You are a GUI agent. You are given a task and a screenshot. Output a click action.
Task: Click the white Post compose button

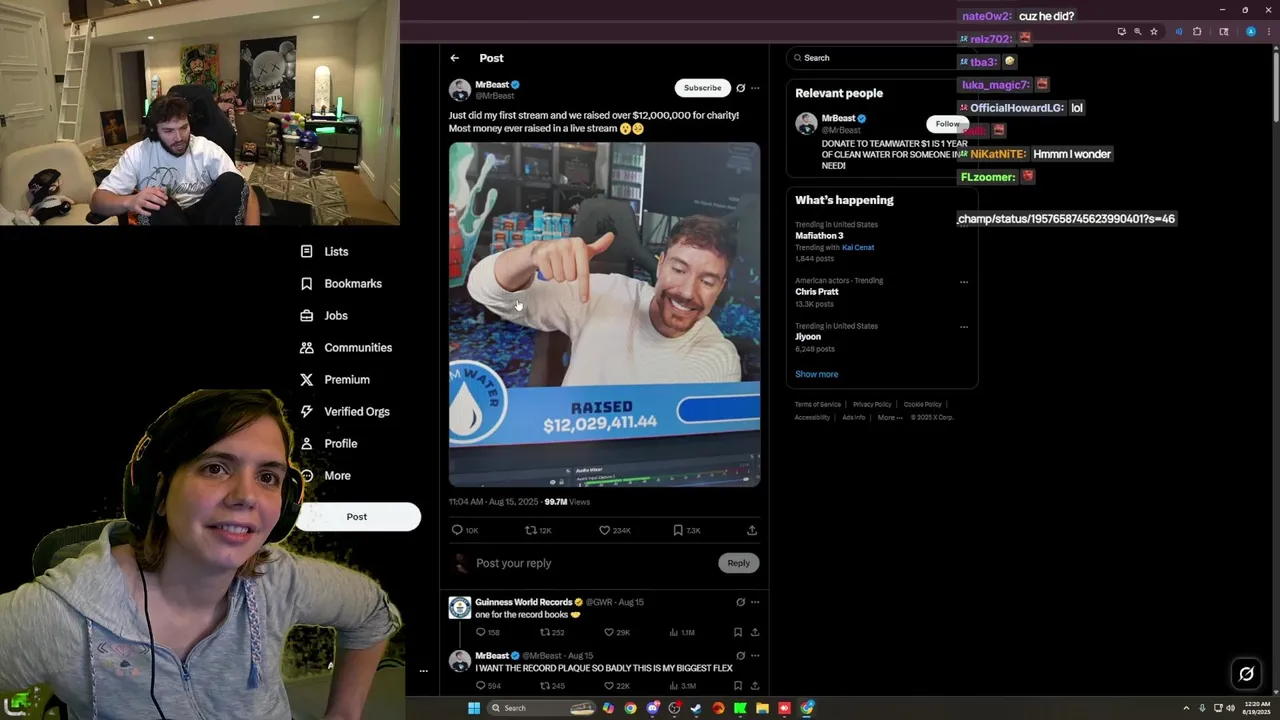pos(357,517)
